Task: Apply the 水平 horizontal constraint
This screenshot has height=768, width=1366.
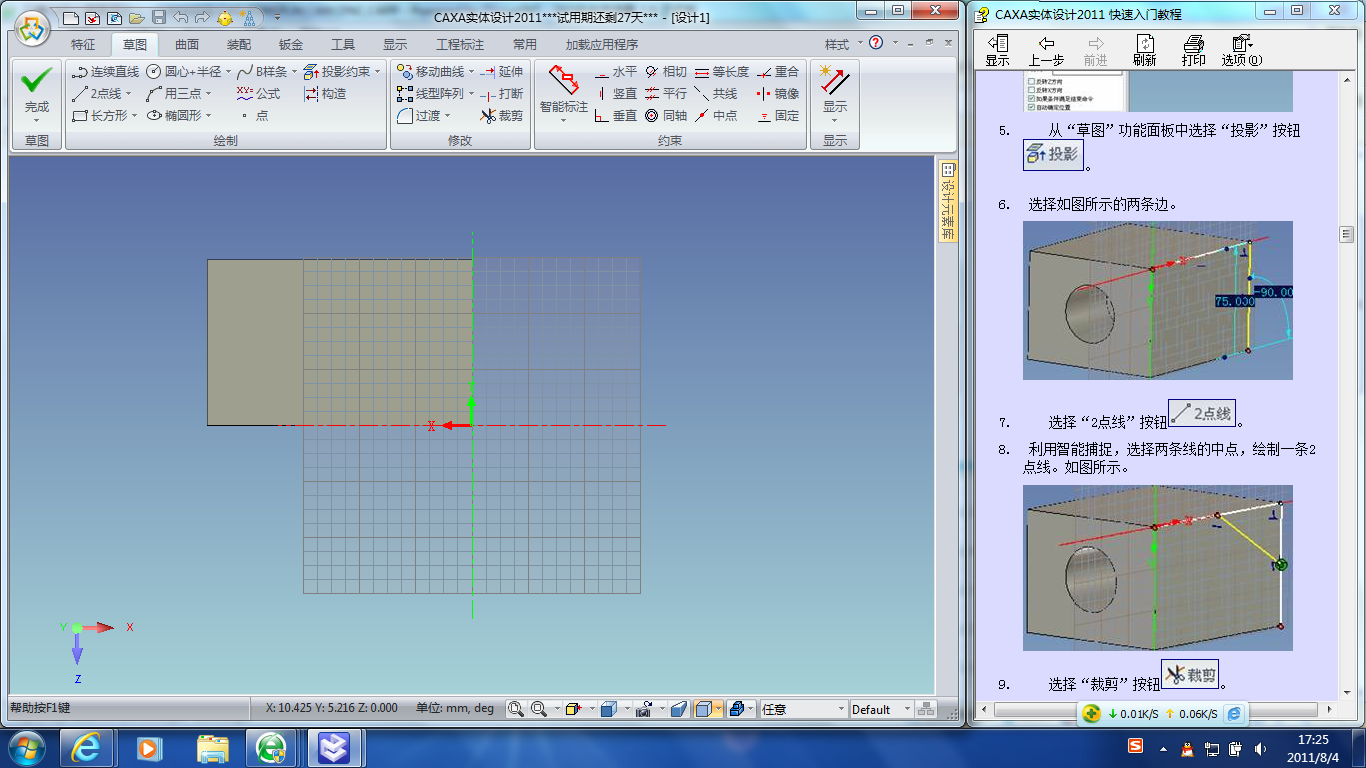Action: 616,72
